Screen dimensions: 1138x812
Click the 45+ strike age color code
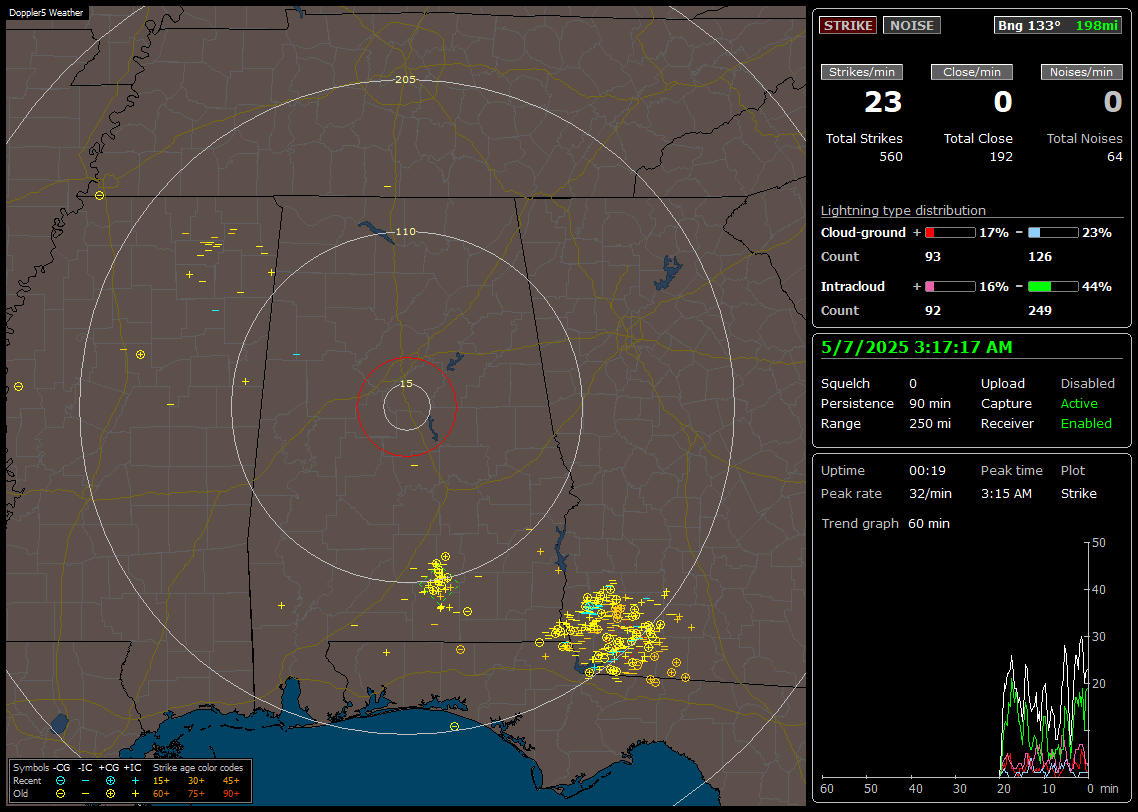pos(231,781)
